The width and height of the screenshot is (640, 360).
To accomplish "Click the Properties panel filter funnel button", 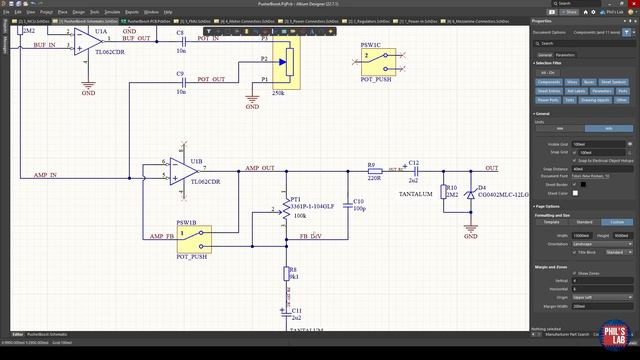I will click(x=627, y=32).
